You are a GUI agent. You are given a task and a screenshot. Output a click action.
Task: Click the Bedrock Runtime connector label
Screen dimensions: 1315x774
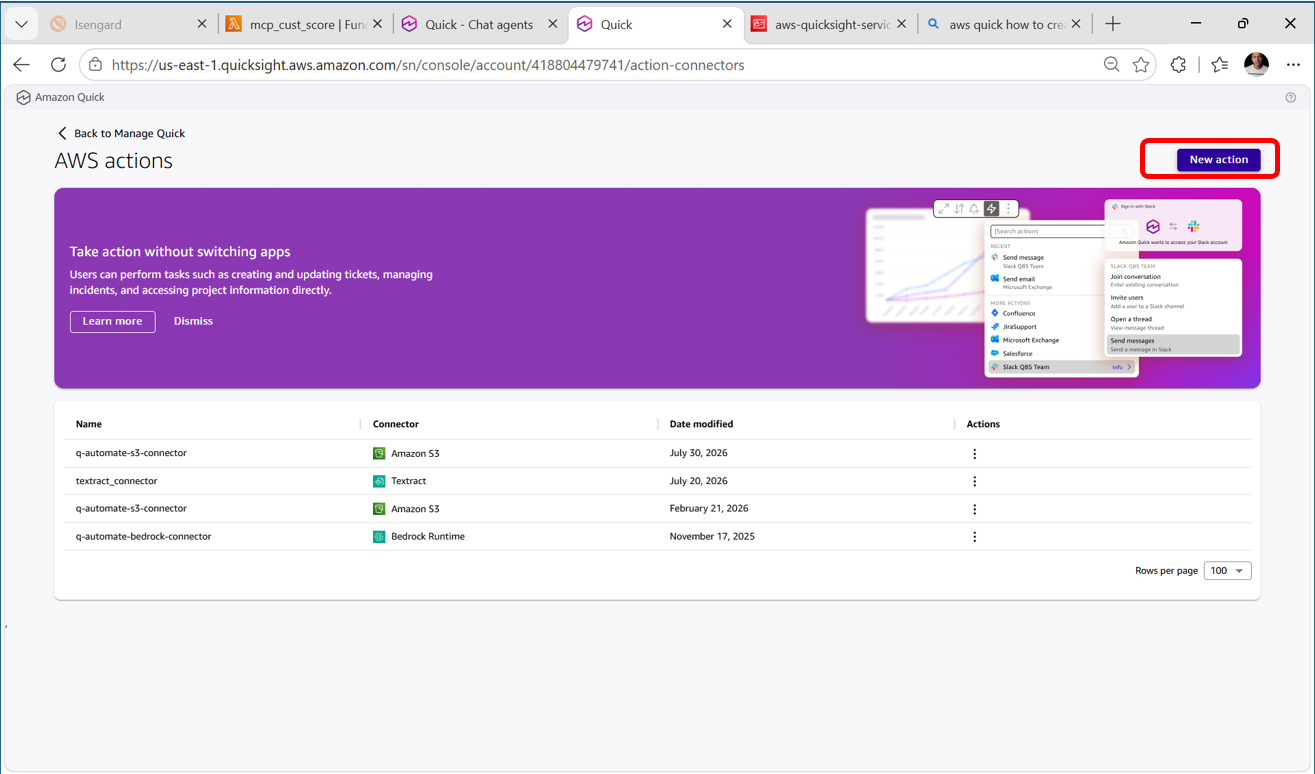(x=428, y=537)
